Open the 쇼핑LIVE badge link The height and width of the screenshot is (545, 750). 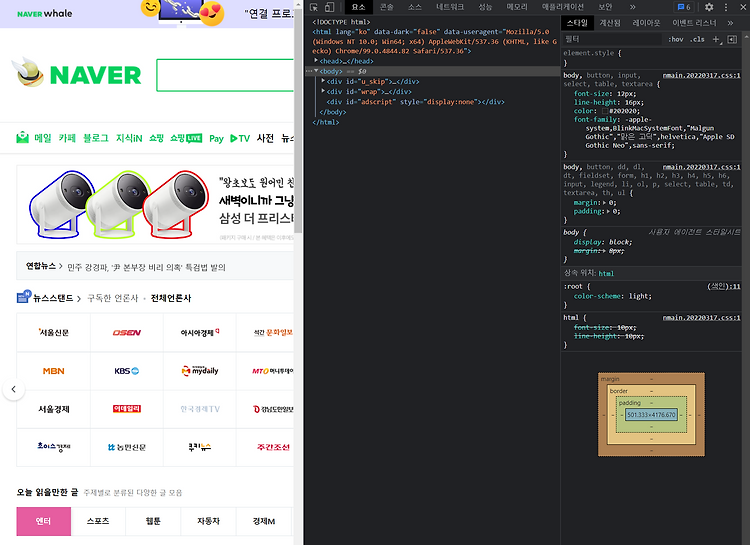pos(186,138)
